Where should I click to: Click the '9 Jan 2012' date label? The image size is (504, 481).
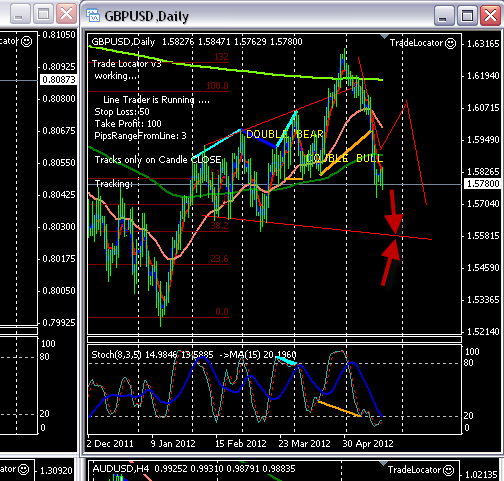click(x=173, y=444)
